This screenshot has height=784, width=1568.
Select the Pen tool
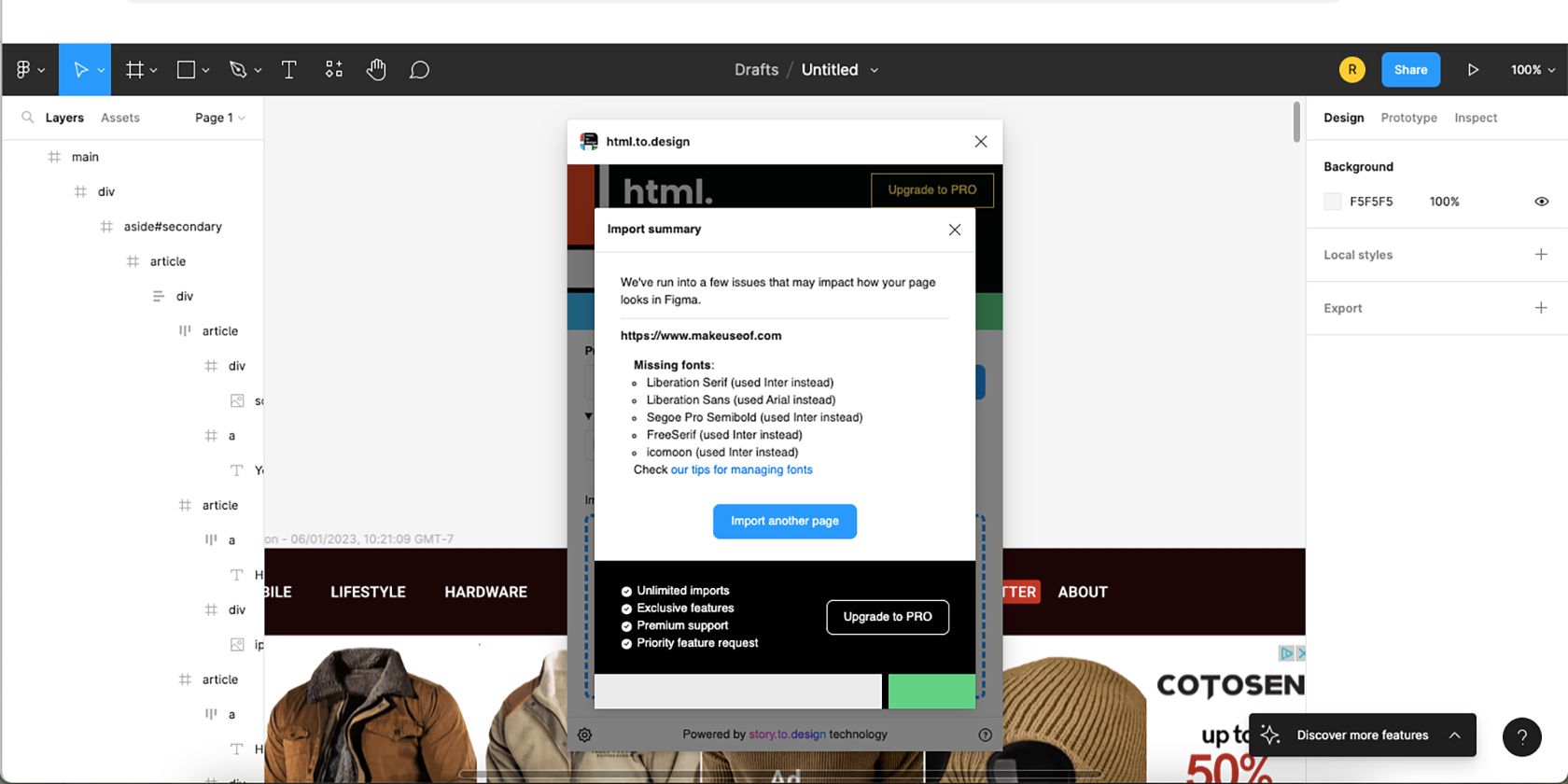[238, 70]
